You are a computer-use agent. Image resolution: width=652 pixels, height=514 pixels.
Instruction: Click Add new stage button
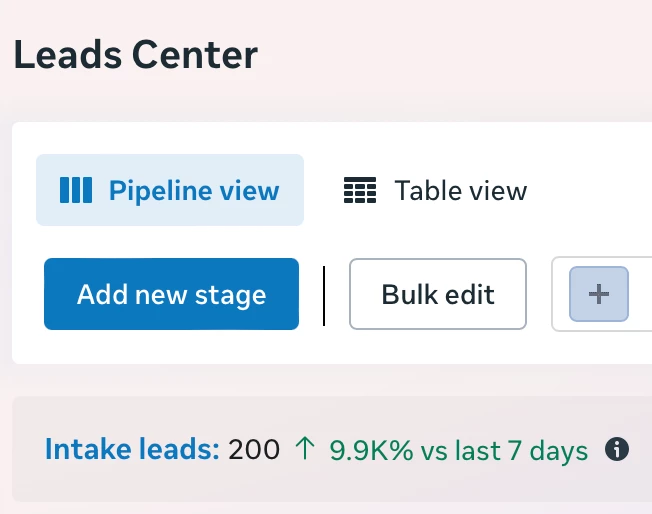pos(171,294)
